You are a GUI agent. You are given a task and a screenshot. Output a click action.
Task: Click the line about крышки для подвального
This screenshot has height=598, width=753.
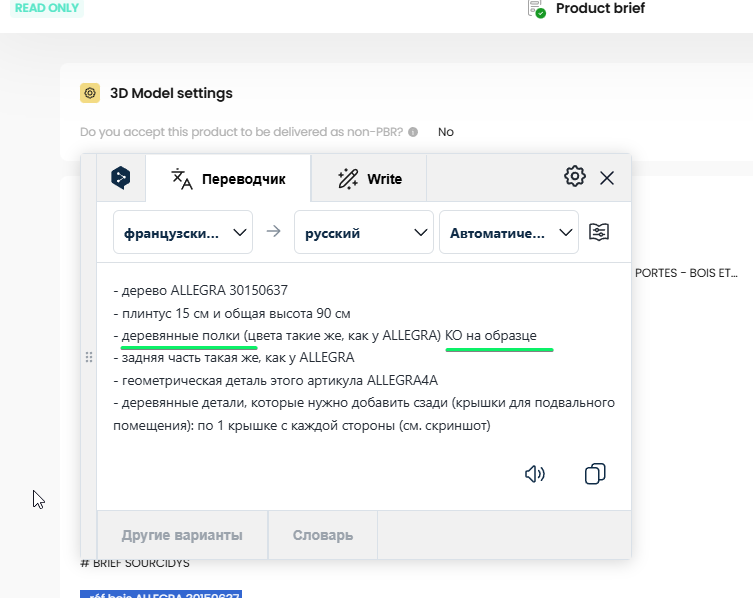pyautogui.click(x=364, y=414)
